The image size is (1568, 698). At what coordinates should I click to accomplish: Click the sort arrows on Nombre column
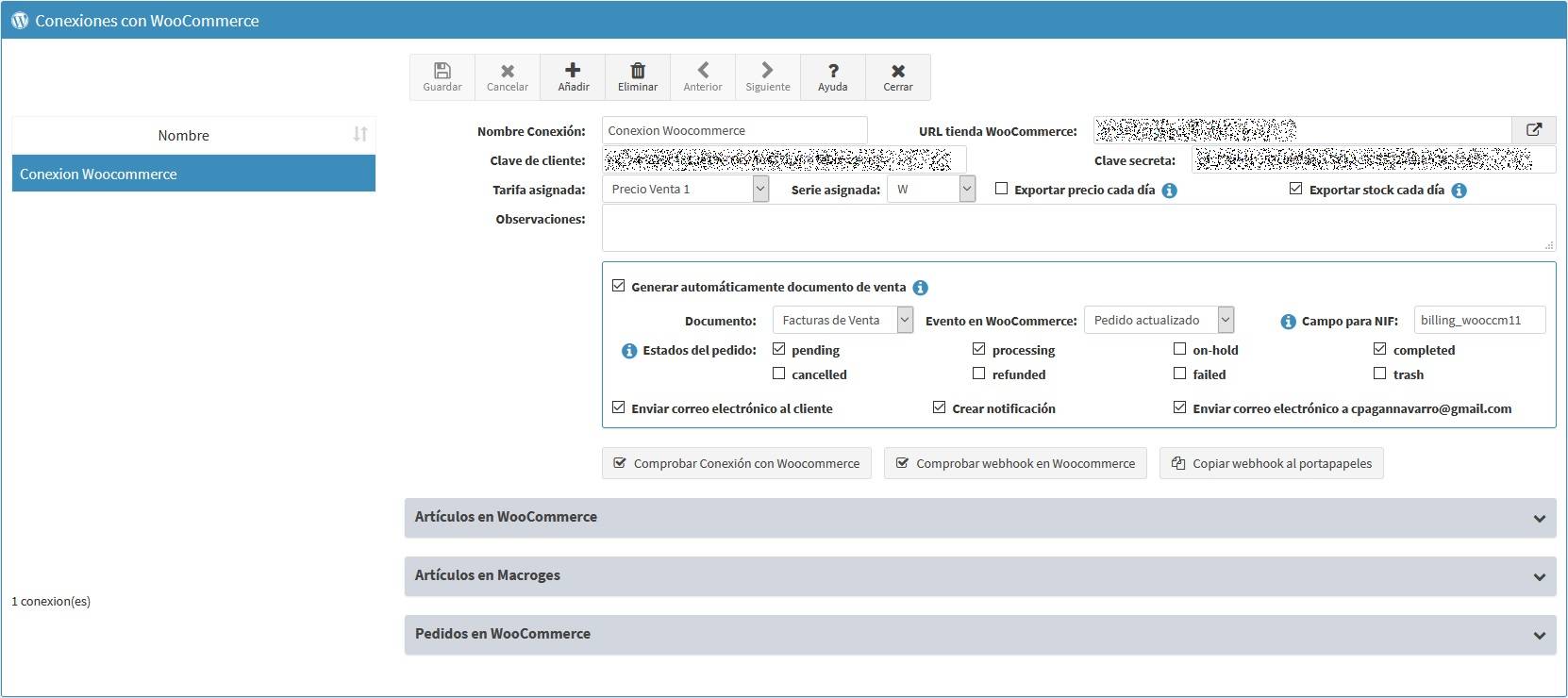coord(360,134)
